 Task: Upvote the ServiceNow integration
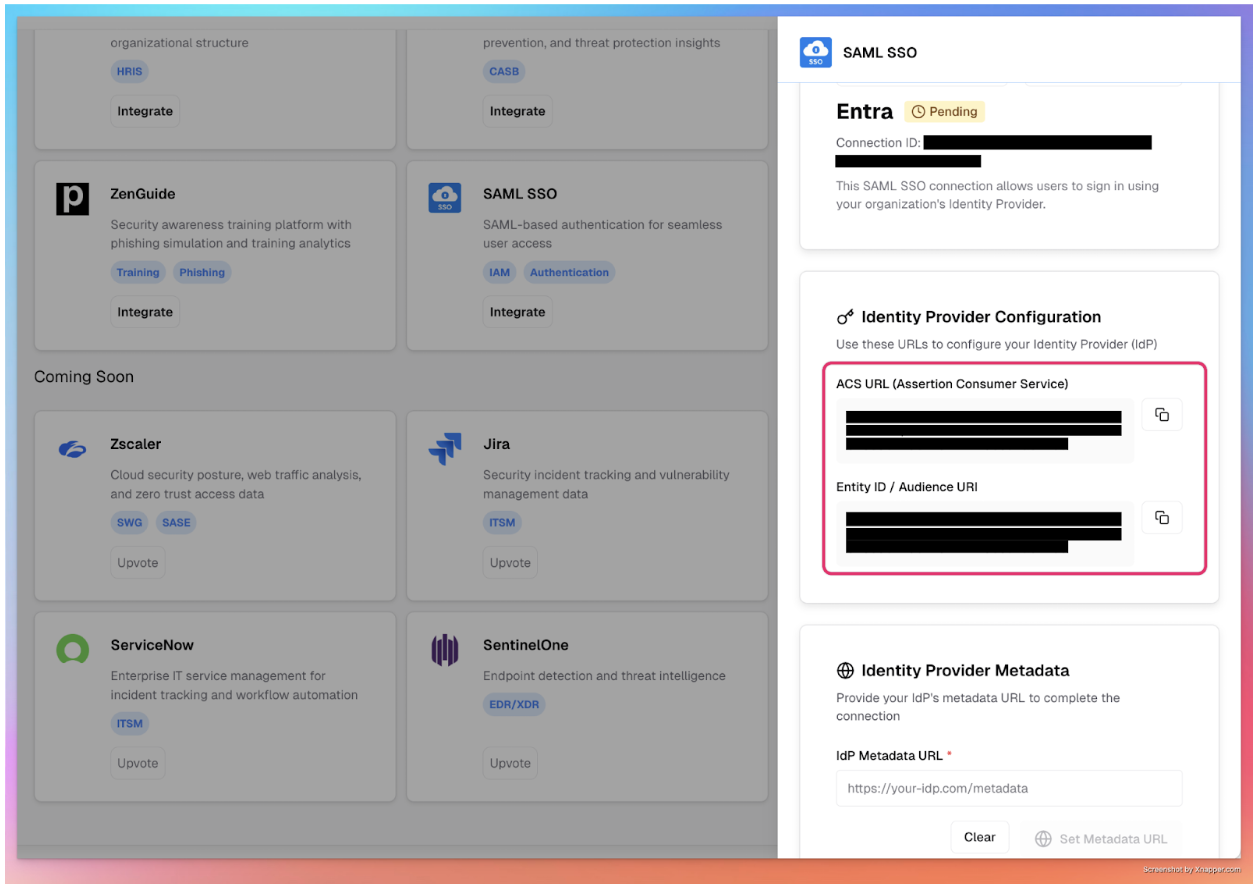(x=138, y=763)
